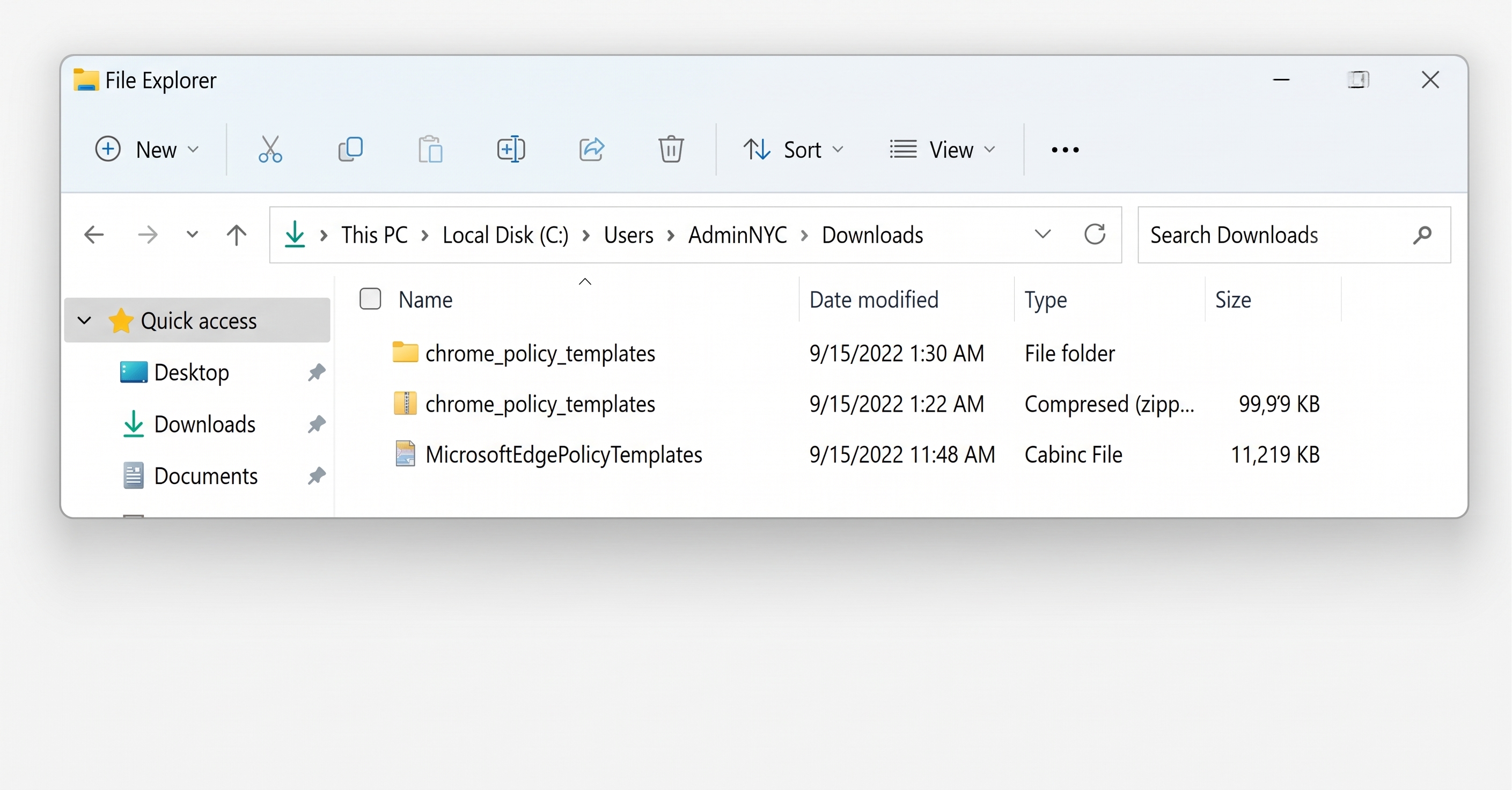Click Users in the address breadcrumb
Screen dimensions: 1512x790
(629, 235)
